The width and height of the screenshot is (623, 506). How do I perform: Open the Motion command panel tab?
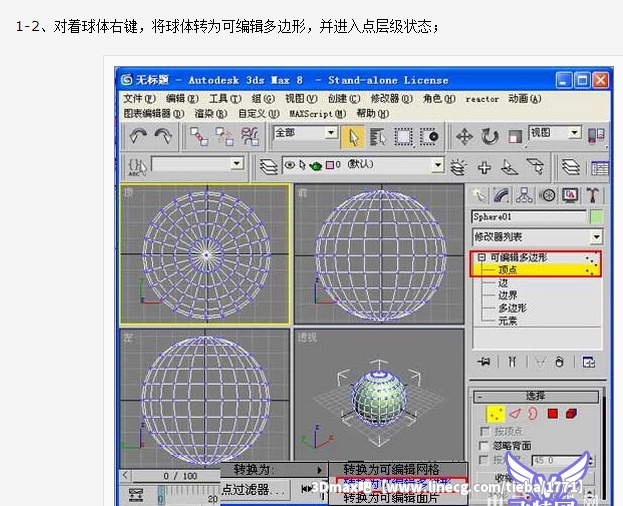click(x=548, y=195)
